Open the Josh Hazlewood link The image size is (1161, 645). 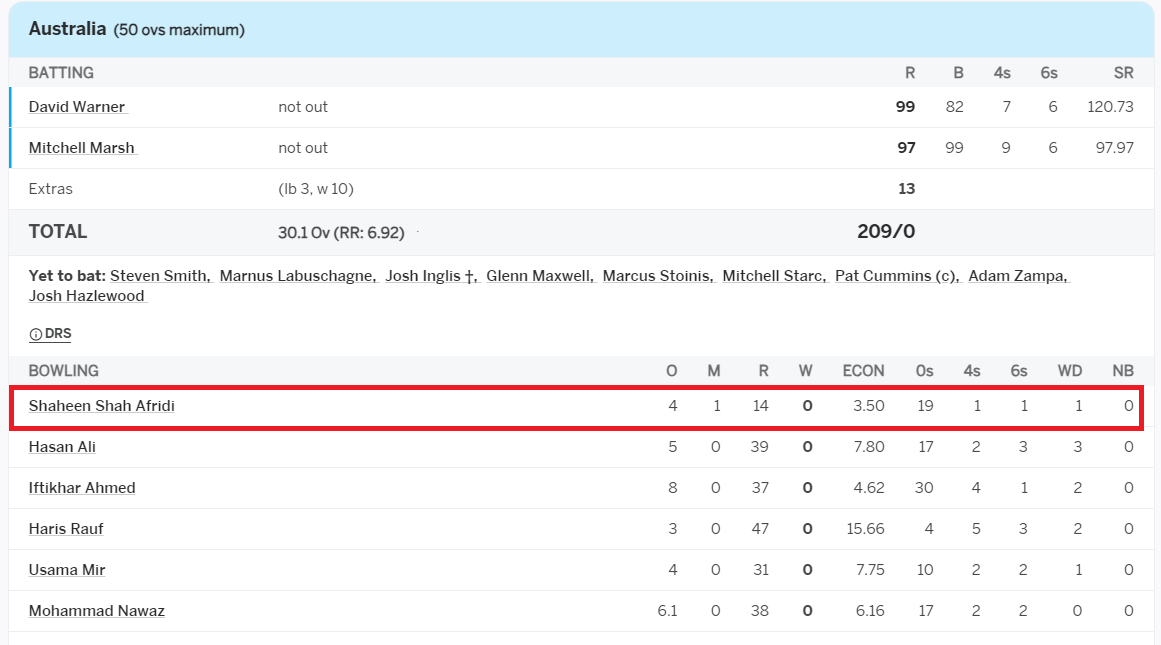coord(87,295)
